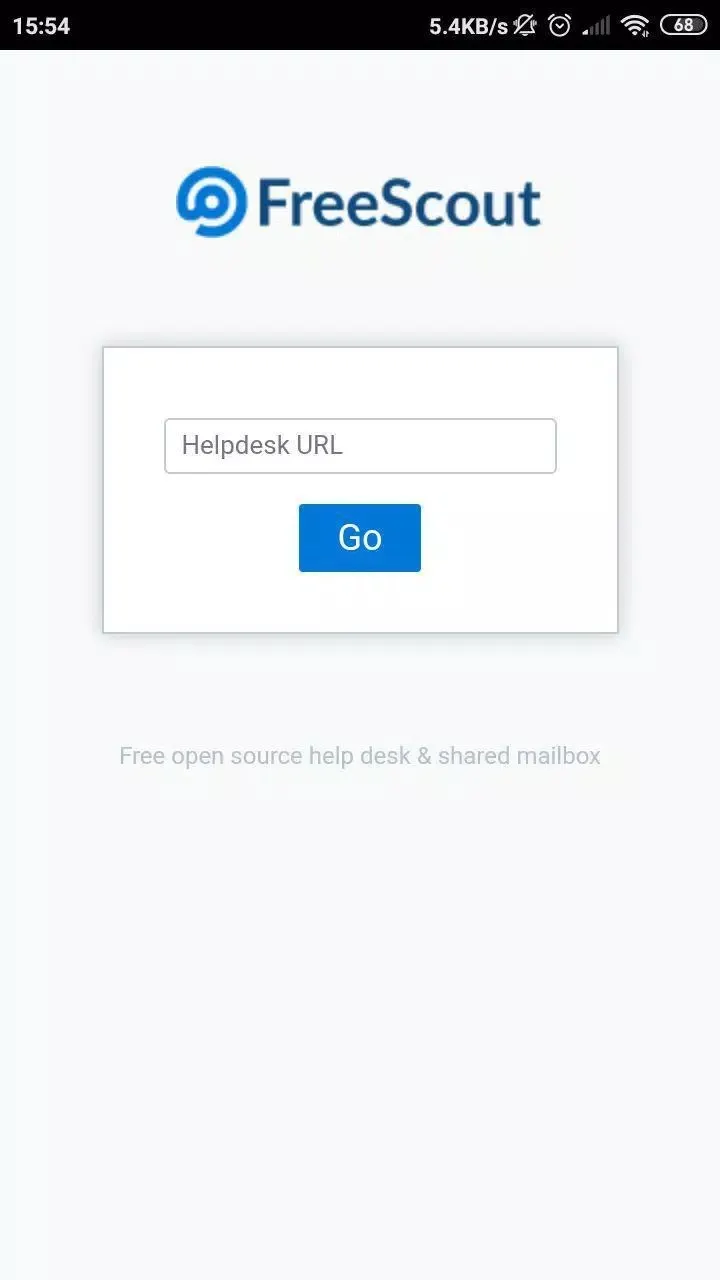Click empty card space above URL field
Viewport: 720px width, 1280px height.
click(360, 383)
